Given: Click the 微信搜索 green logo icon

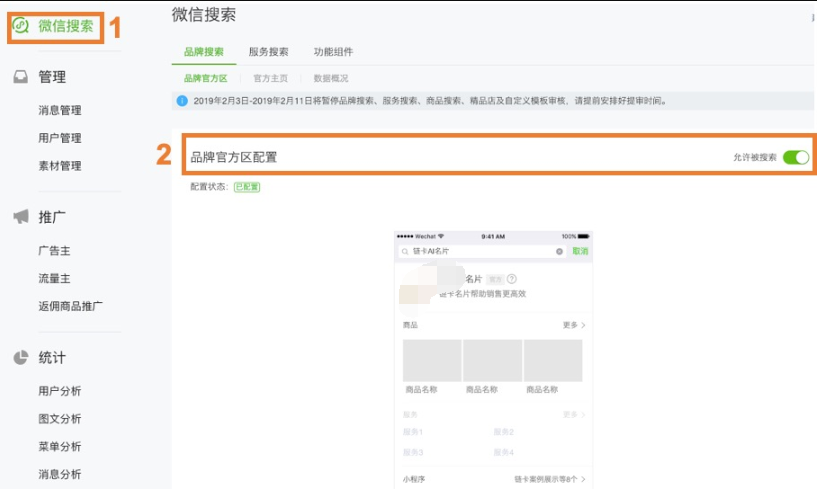Looking at the screenshot, I should (21, 25).
